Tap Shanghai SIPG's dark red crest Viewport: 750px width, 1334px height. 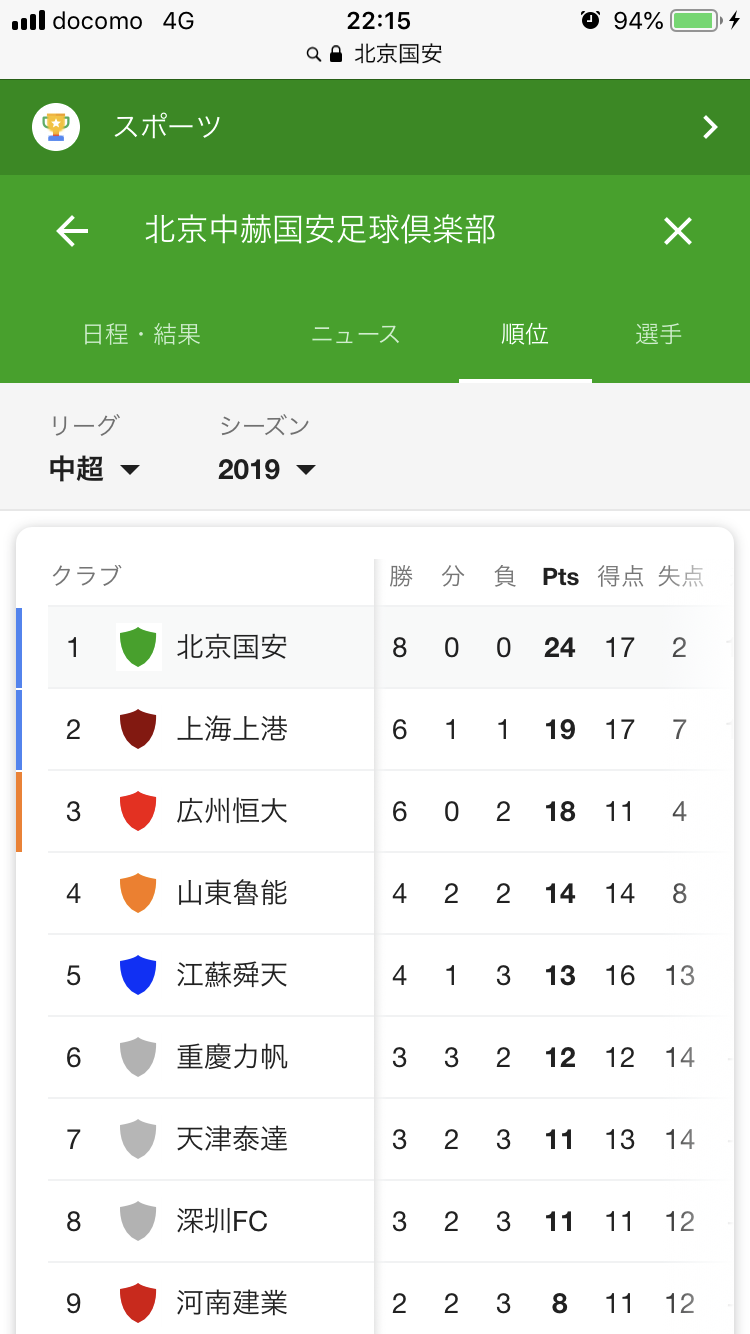pos(138,729)
